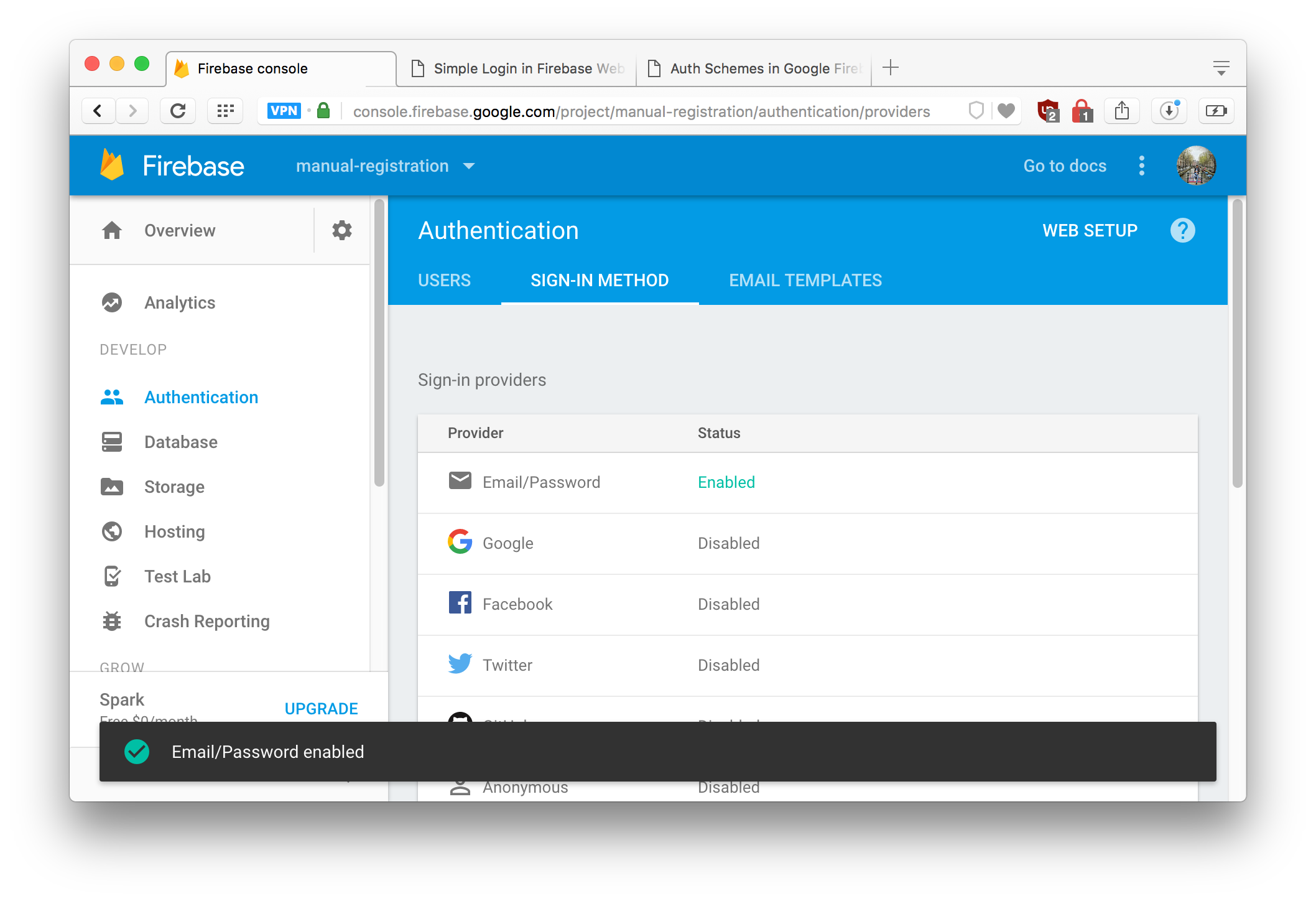
Task: Click the Test Lab checklist icon
Action: 112,576
